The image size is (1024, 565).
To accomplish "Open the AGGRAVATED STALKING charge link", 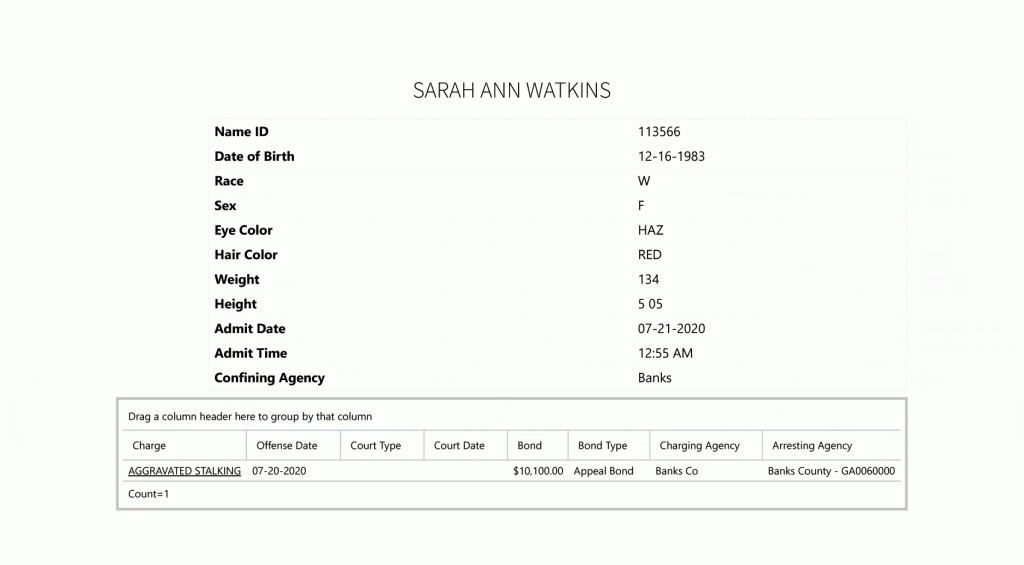I will click(184, 471).
